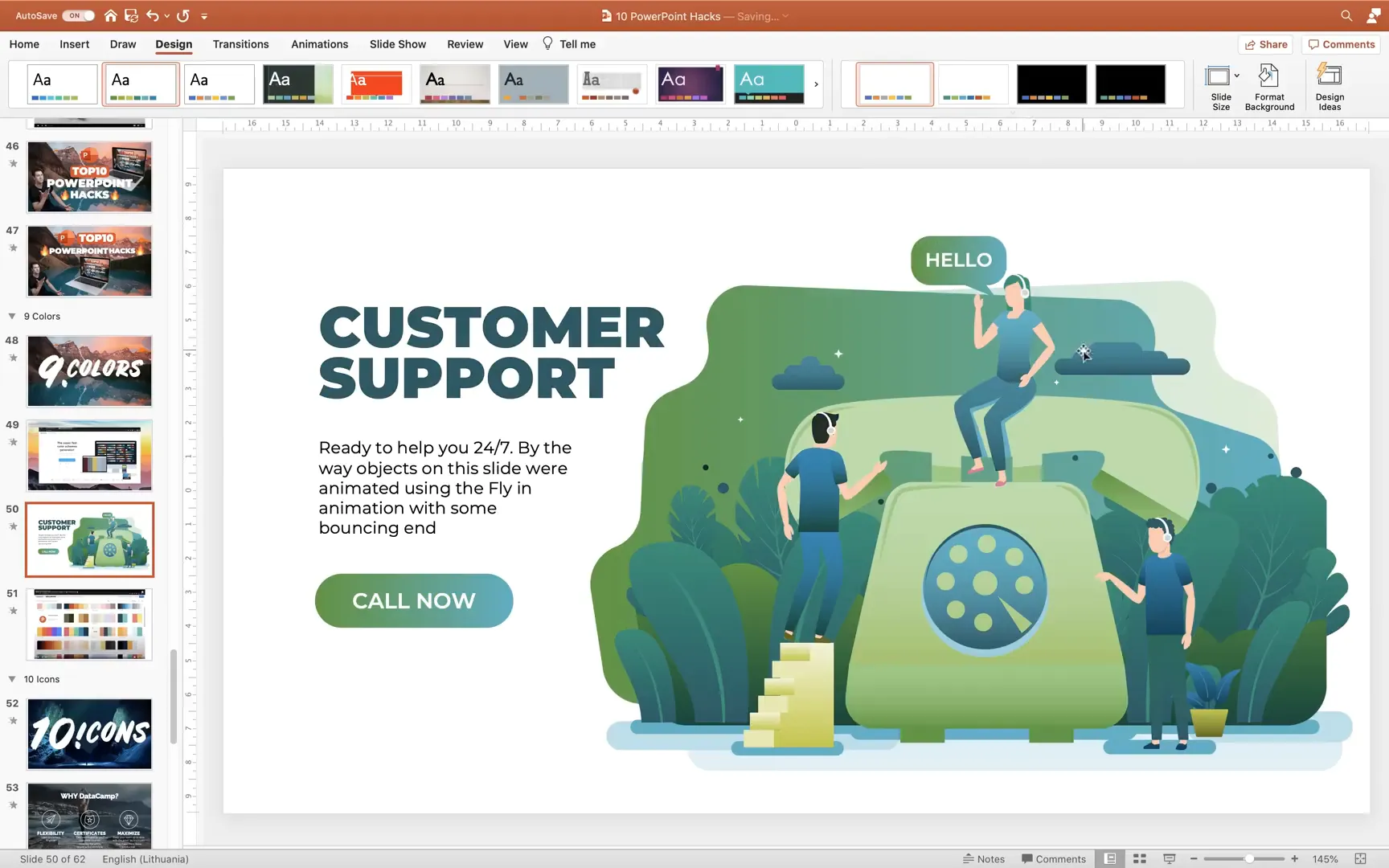The width and height of the screenshot is (1389, 868).
Task: Start the slideshow from the status bar
Action: click(x=1168, y=858)
